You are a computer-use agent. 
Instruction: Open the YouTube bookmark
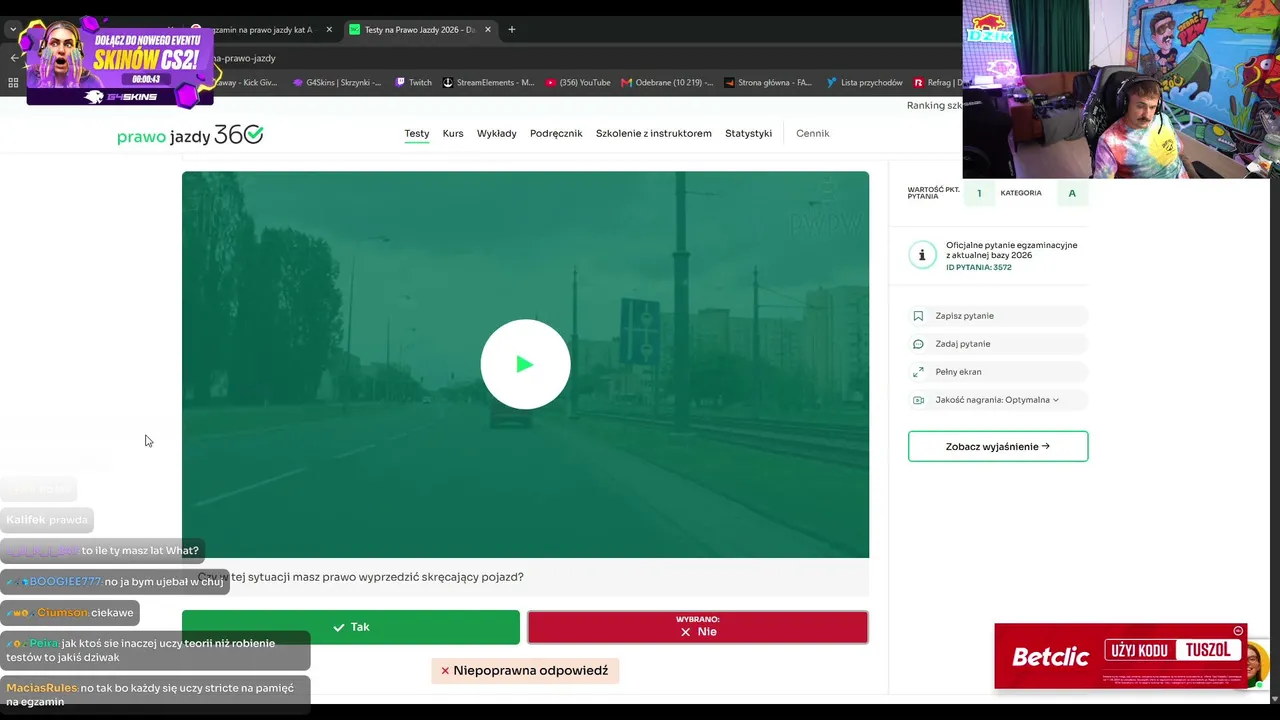tap(577, 83)
